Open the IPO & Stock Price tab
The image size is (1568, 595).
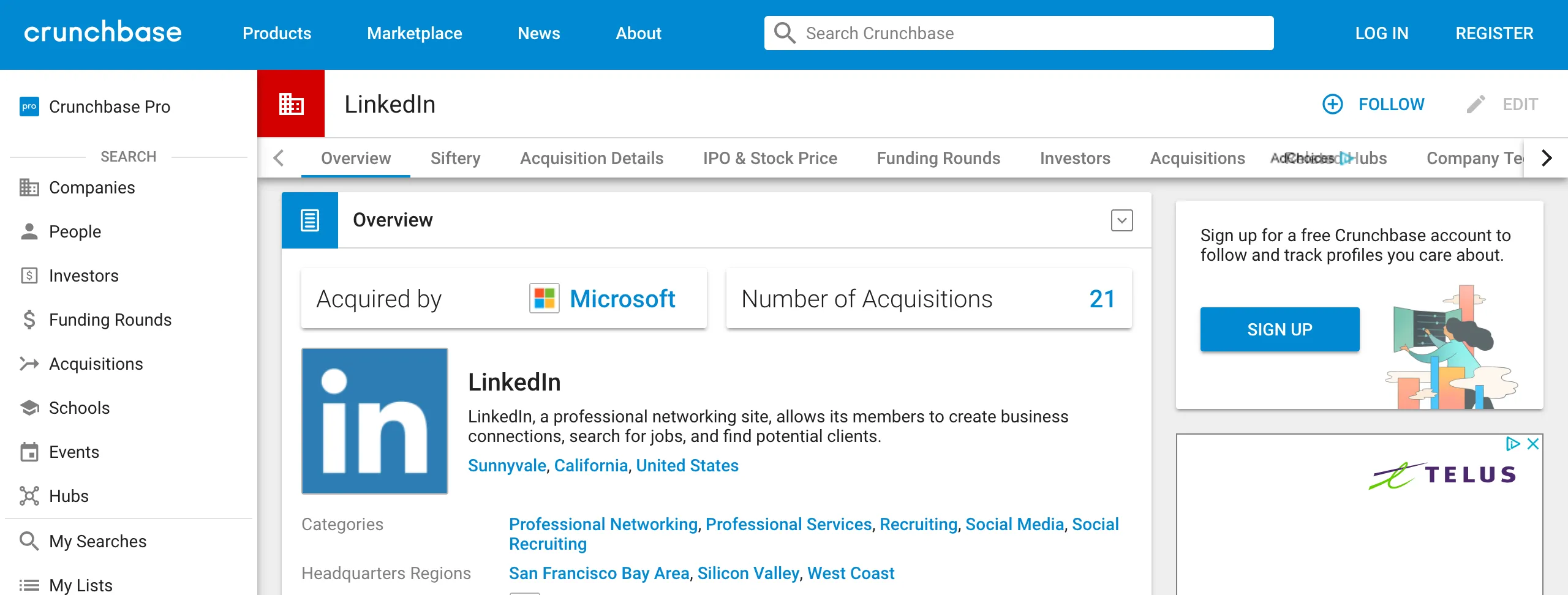tap(770, 158)
